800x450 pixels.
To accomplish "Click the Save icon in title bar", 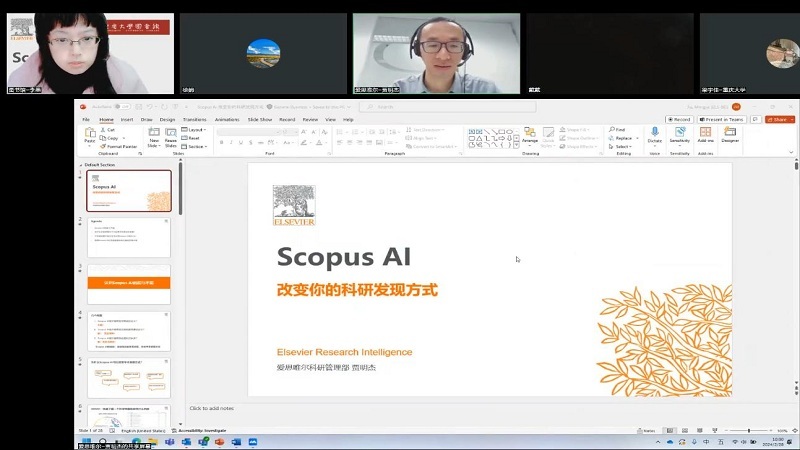I will click(139, 107).
